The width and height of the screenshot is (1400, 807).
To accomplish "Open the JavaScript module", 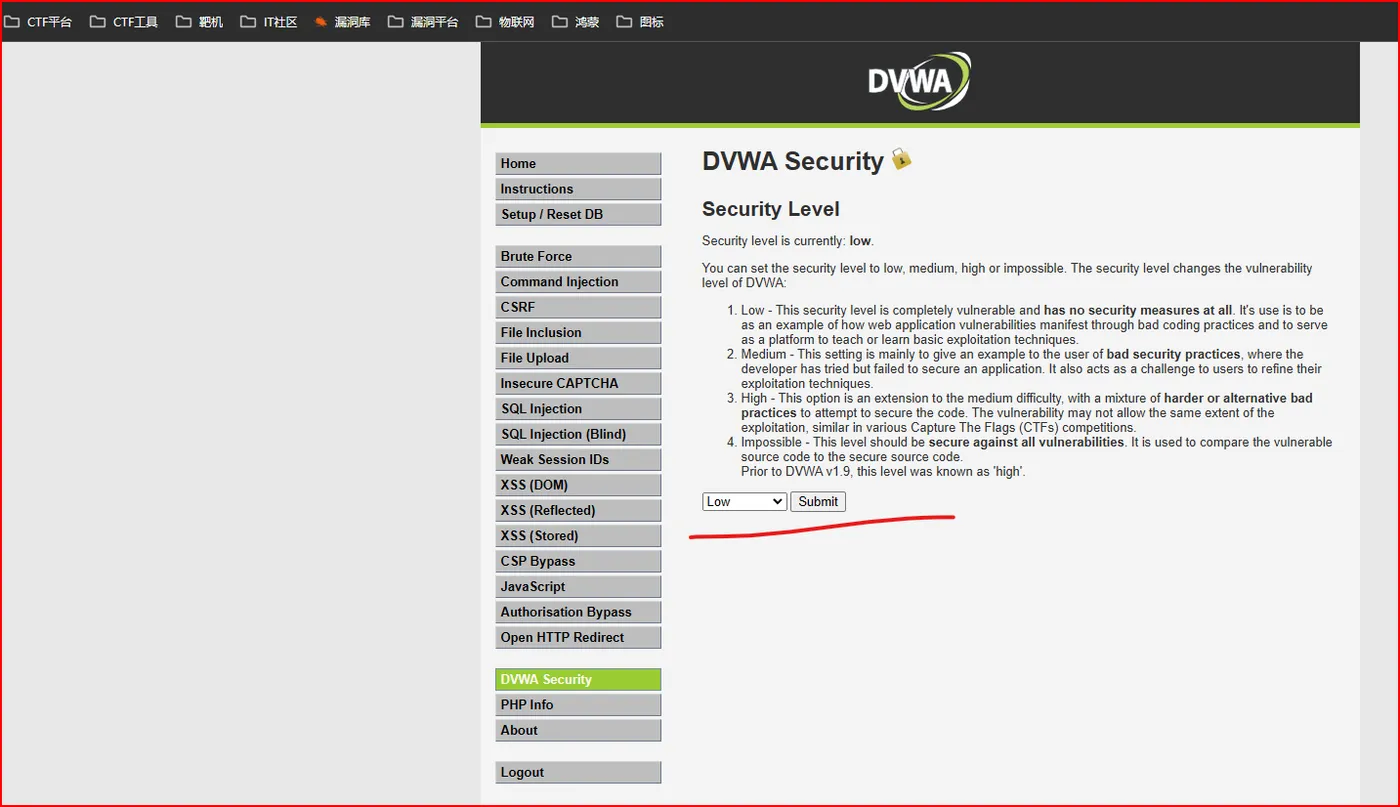I will pos(578,587).
